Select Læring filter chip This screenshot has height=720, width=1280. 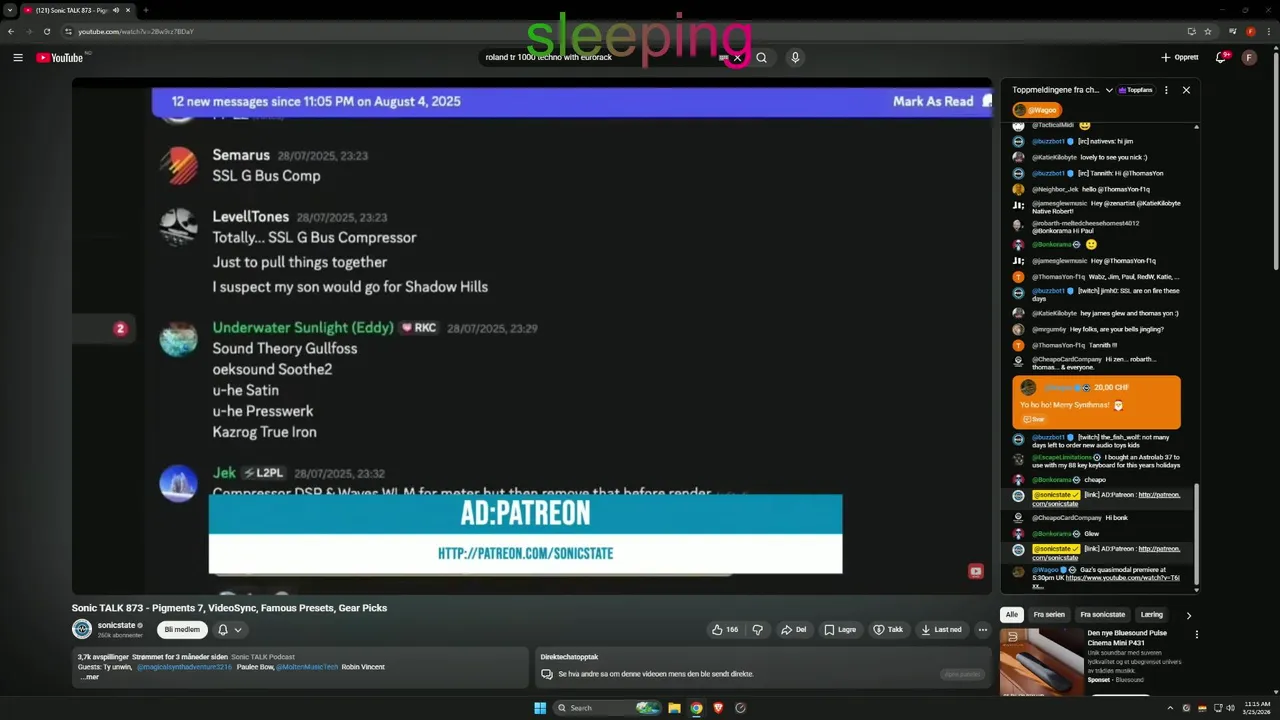coord(1152,615)
